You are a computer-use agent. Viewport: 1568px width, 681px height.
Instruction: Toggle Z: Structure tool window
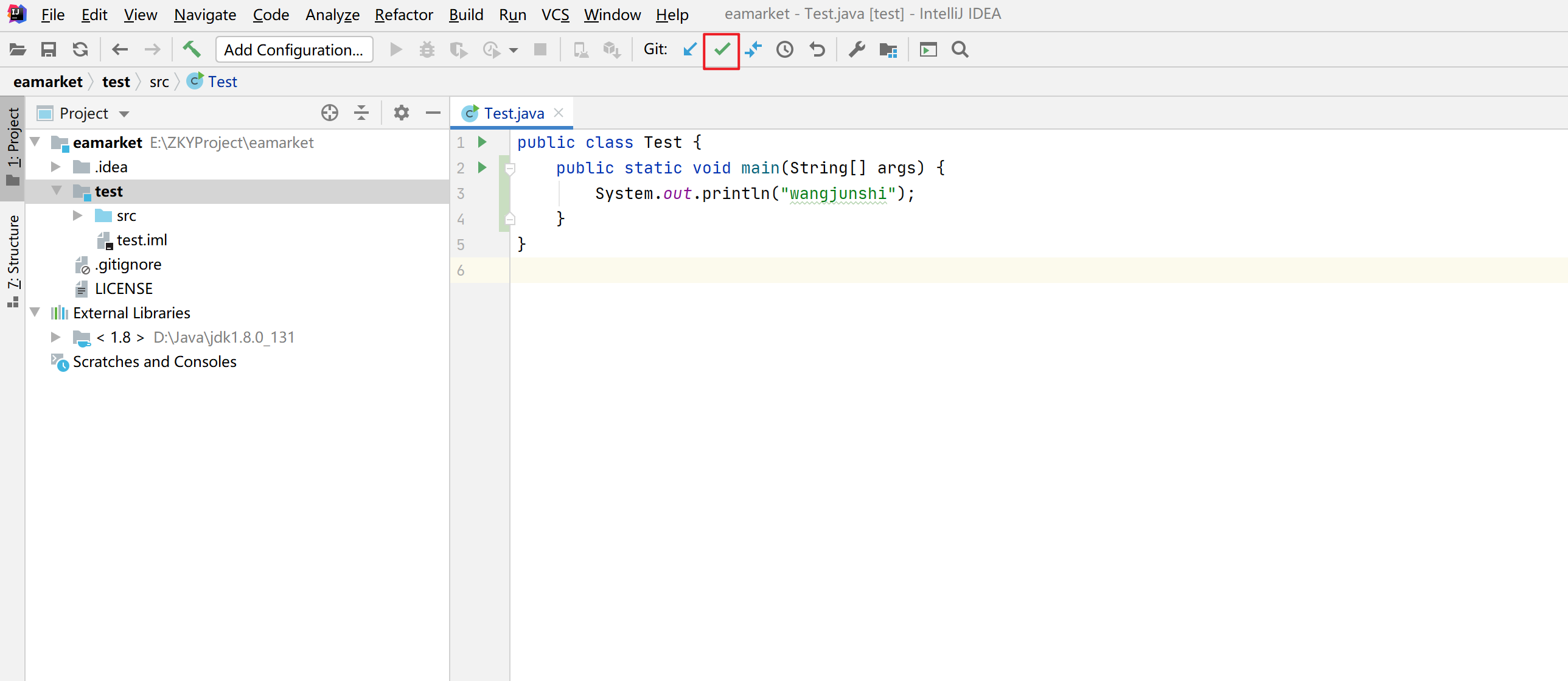13,260
